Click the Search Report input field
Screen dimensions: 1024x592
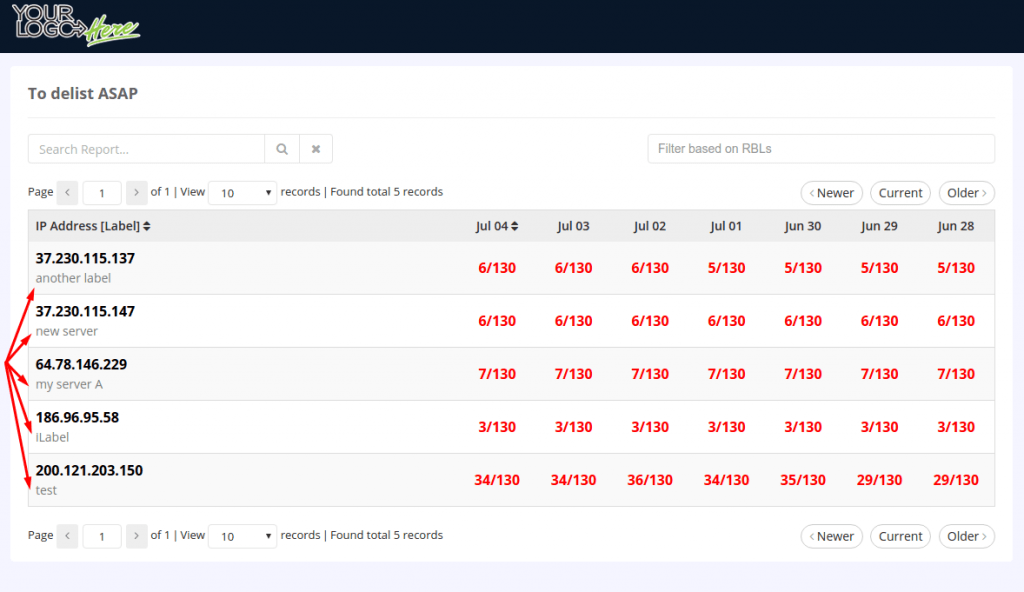click(146, 148)
